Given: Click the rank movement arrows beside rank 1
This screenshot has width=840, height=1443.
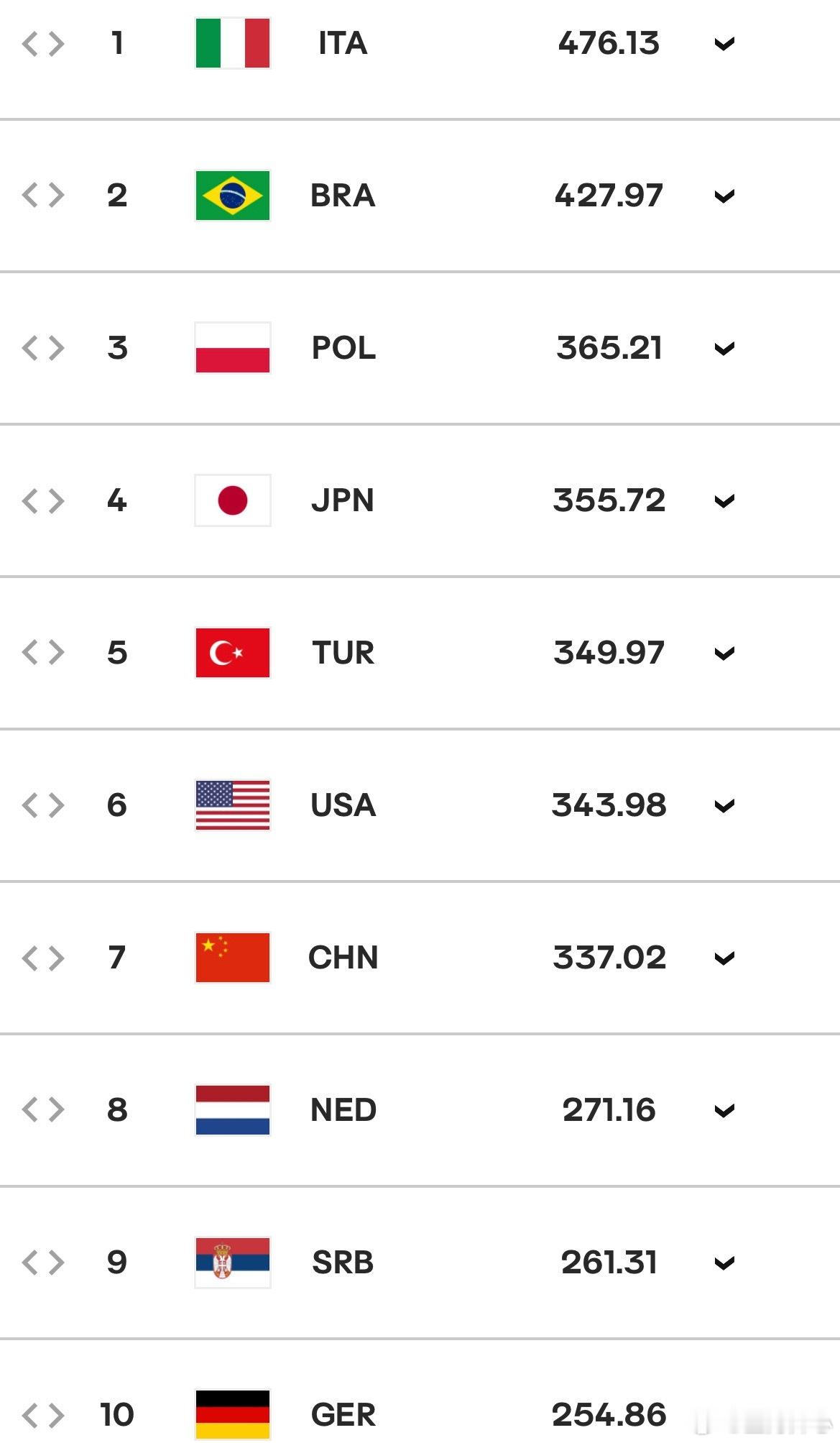Looking at the screenshot, I should point(43,44).
